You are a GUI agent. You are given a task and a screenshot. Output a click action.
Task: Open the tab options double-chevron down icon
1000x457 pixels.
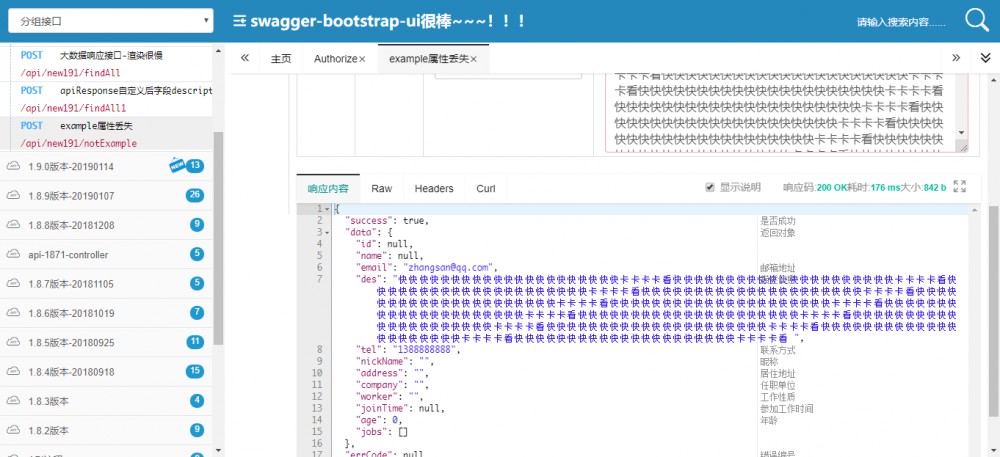tap(985, 58)
